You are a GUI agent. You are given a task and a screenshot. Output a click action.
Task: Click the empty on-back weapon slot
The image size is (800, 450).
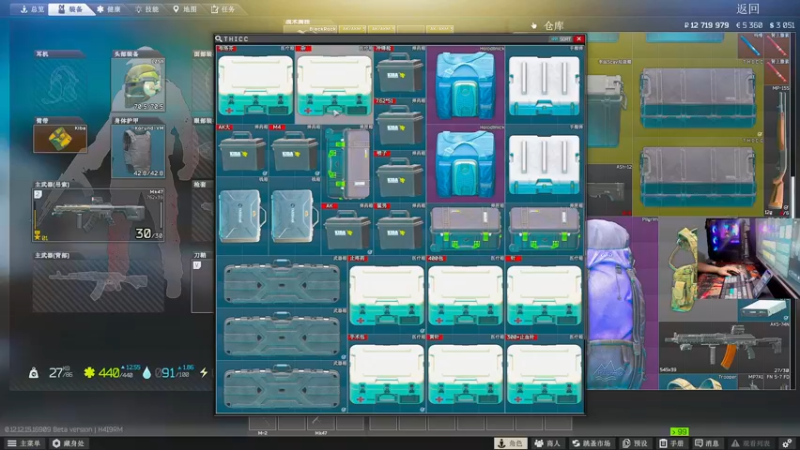click(x=98, y=285)
